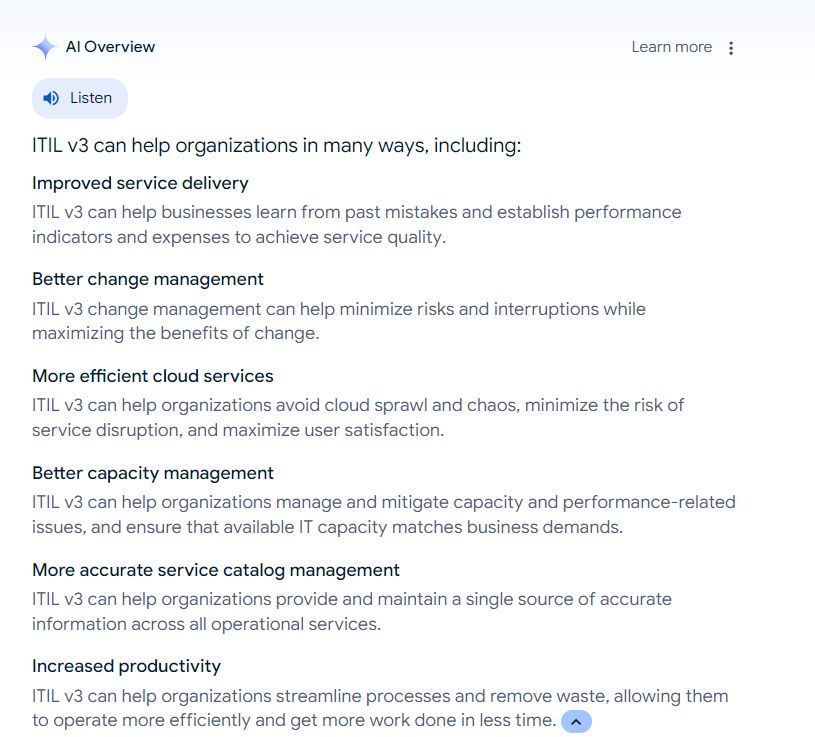The width and height of the screenshot is (815, 737).
Task: Click the speaker icon in Listen
Action: click(52, 98)
